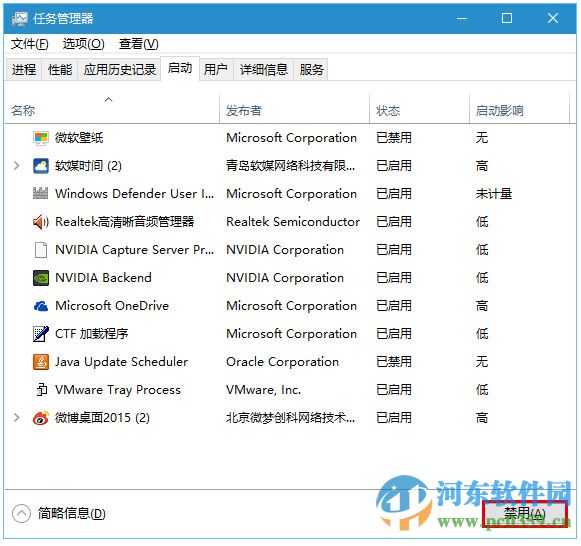Select the Java Update Scheduler entry name
Viewport: 581px width, 546px height.
click(122, 362)
